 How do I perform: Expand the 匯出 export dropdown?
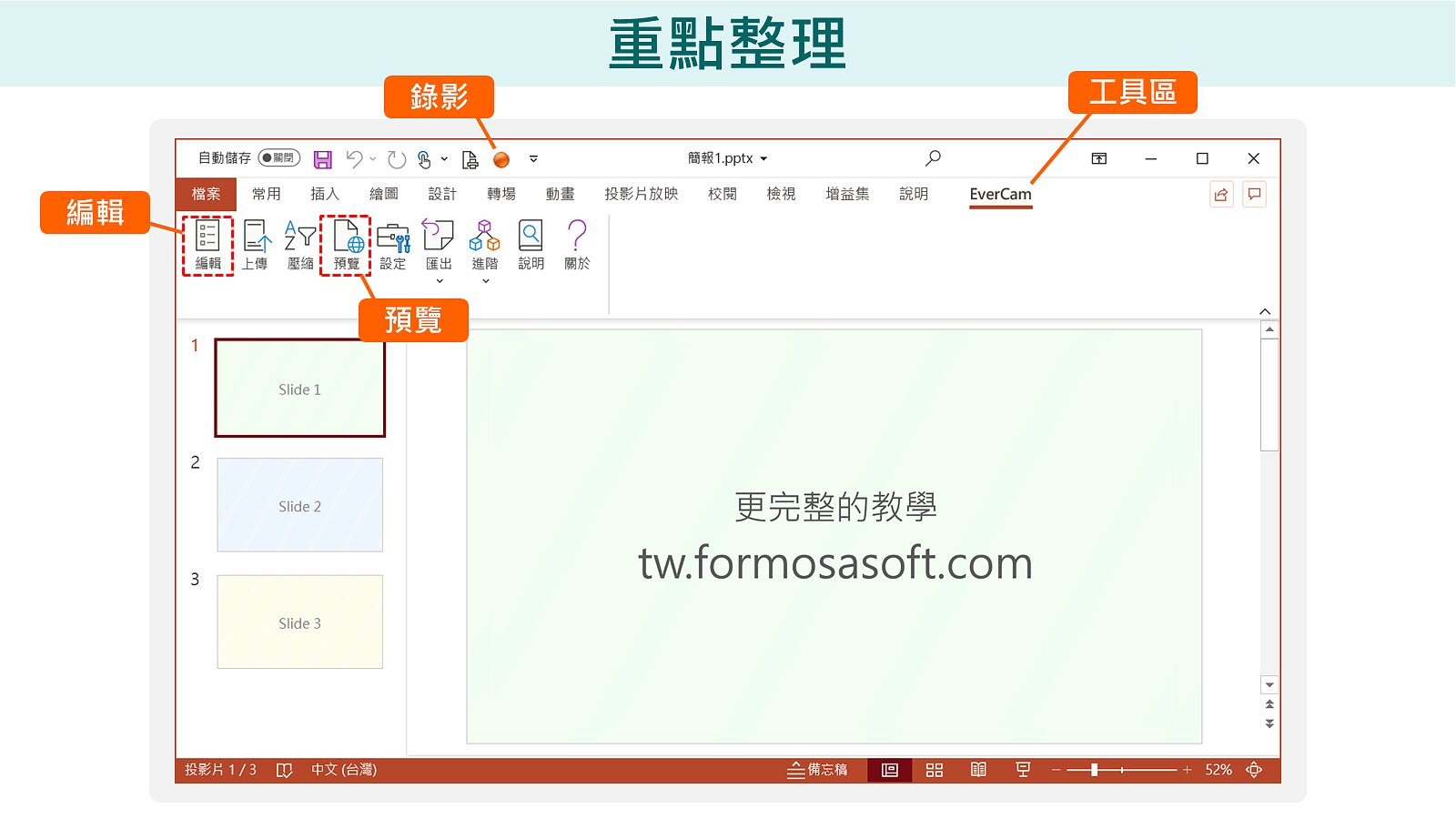tap(440, 280)
